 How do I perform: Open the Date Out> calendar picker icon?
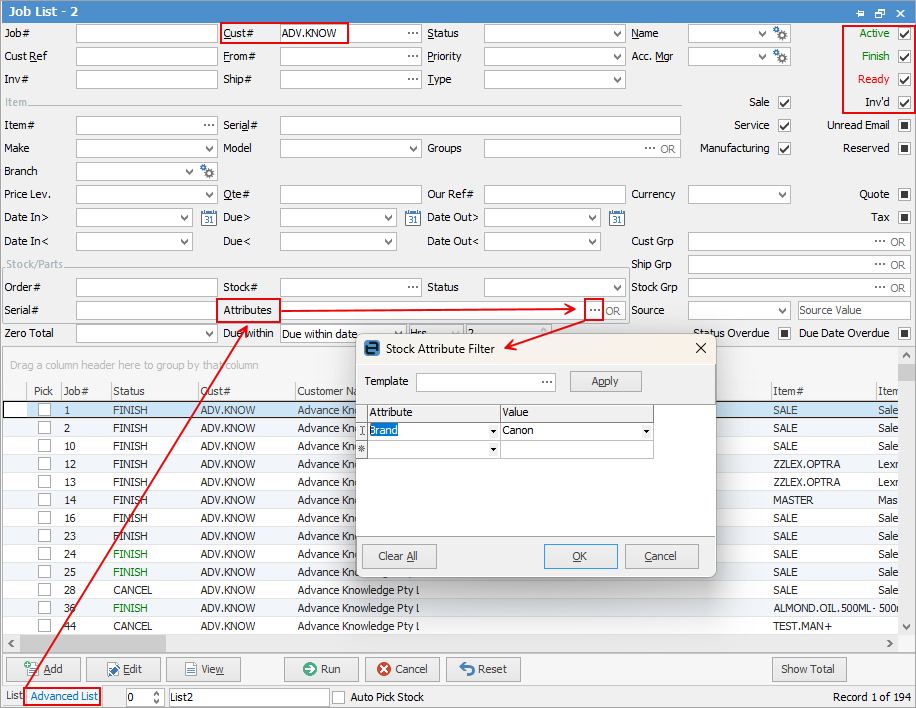click(x=616, y=218)
